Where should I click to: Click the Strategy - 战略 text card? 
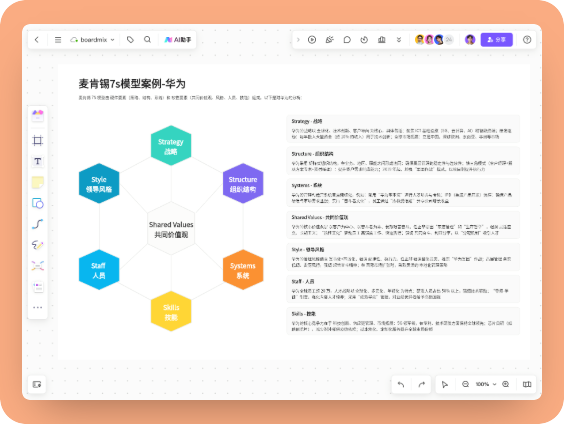pyautogui.click(x=403, y=129)
